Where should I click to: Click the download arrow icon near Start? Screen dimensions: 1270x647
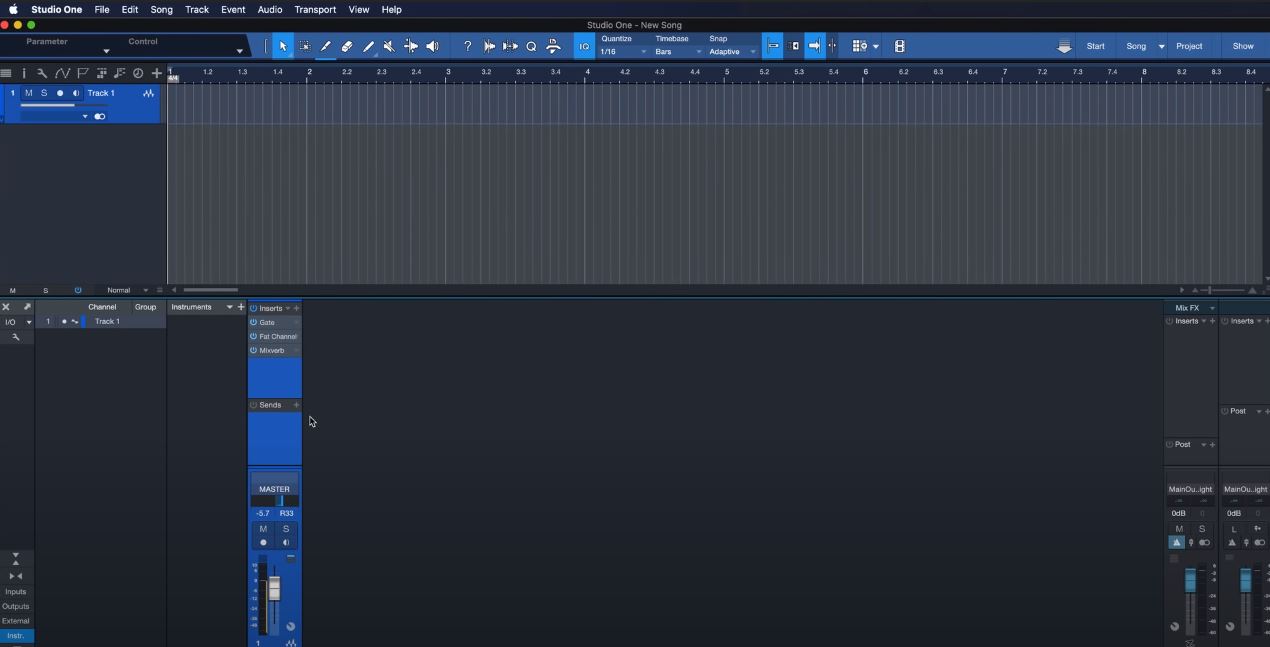coord(1064,46)
